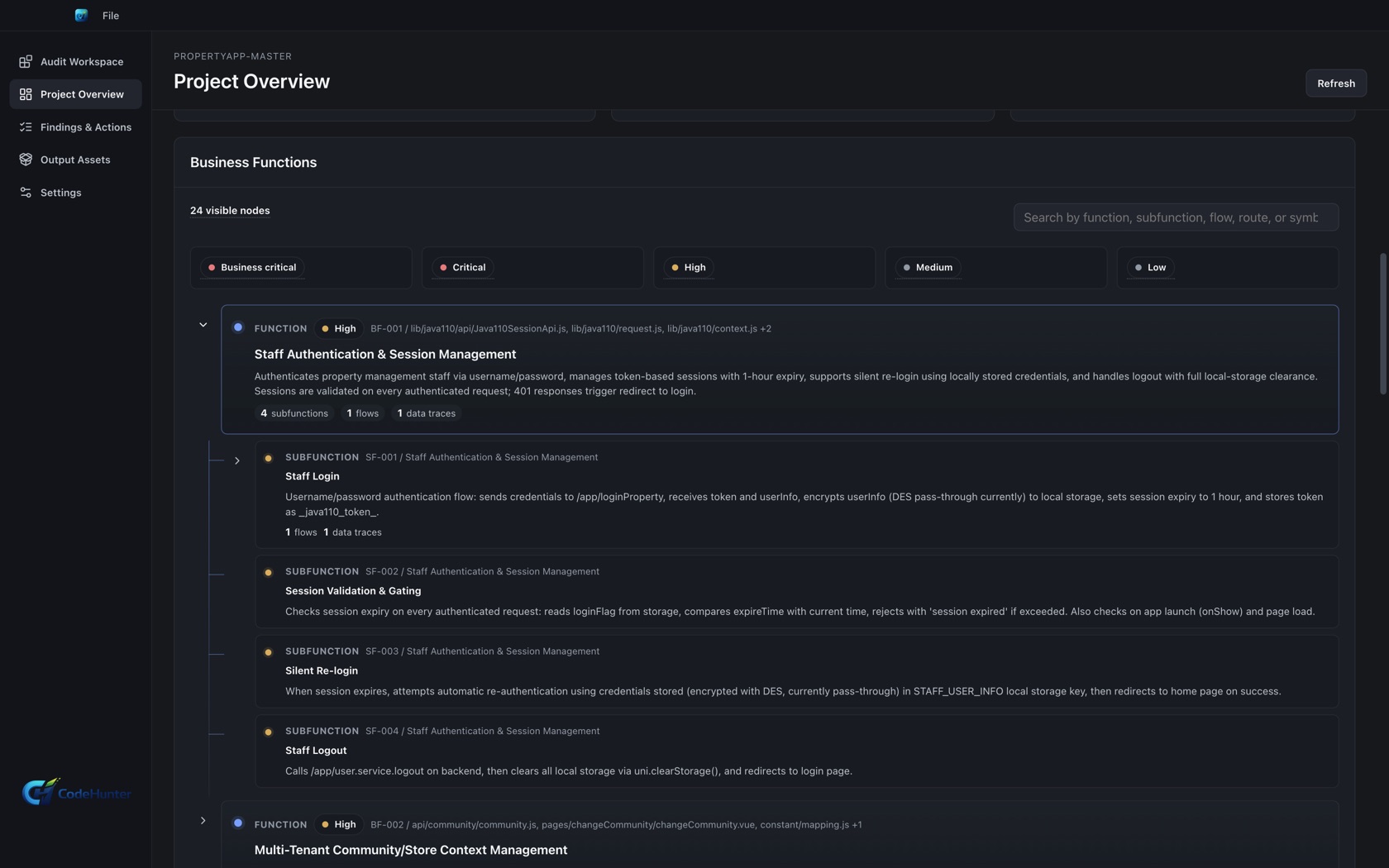Expand the Multi-Tenant Community/Store Context Management function
This screenshot has width=1389, height=868.
pos(203,821)
